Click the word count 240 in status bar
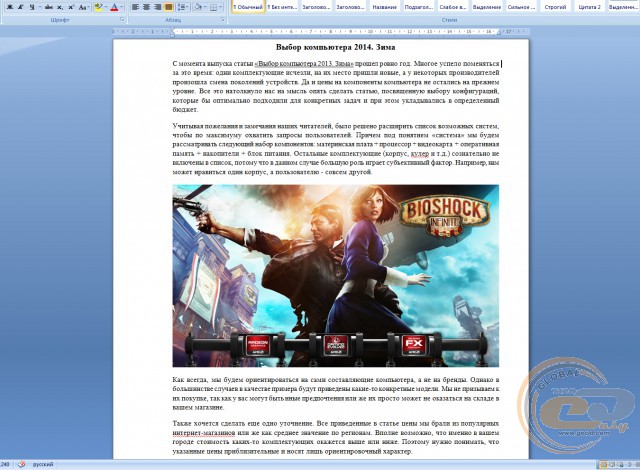This screenshot has height=470, width=640. click(5, 464)
